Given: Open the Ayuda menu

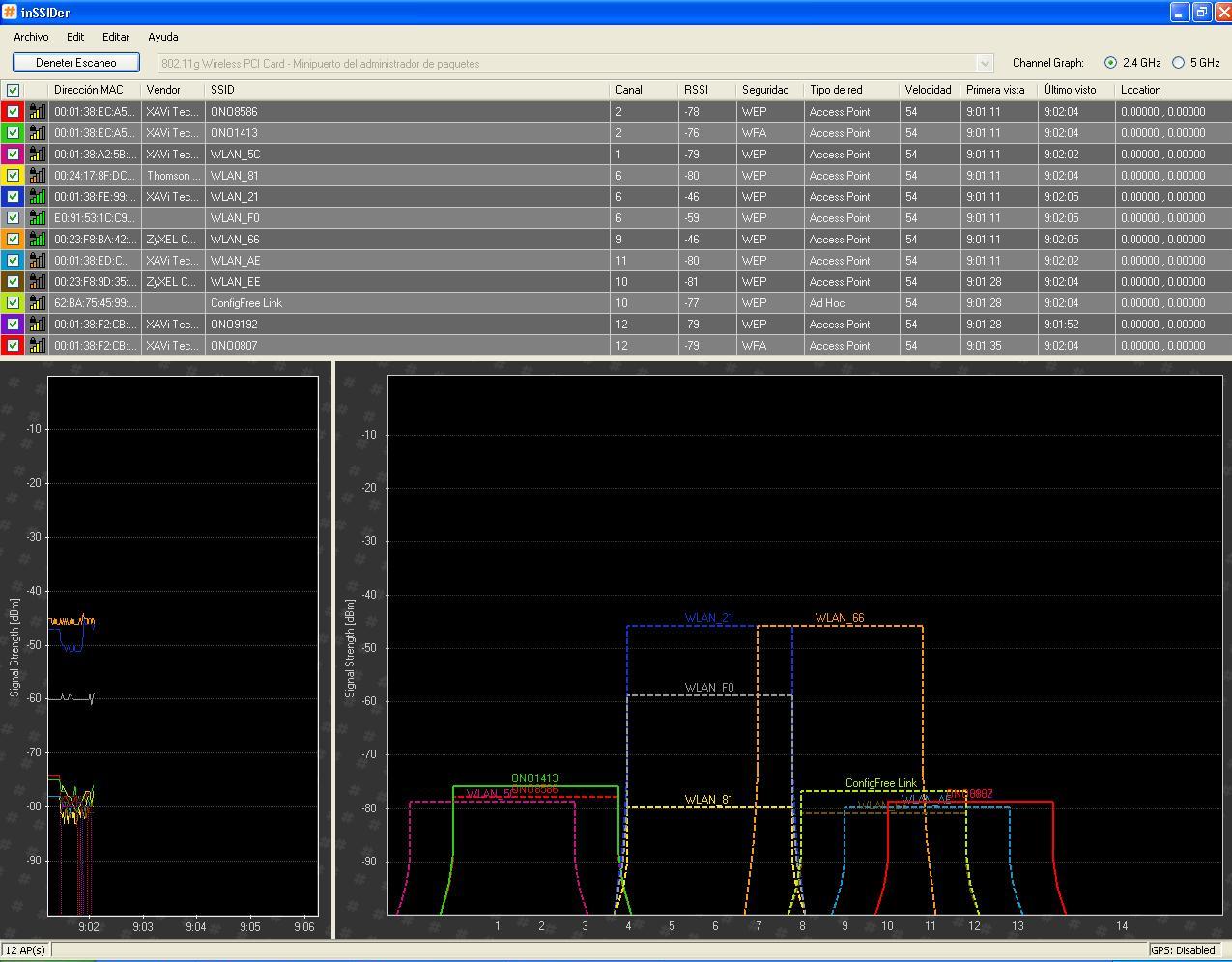Looking at the screenshot, I should click(x=162, y=37).
